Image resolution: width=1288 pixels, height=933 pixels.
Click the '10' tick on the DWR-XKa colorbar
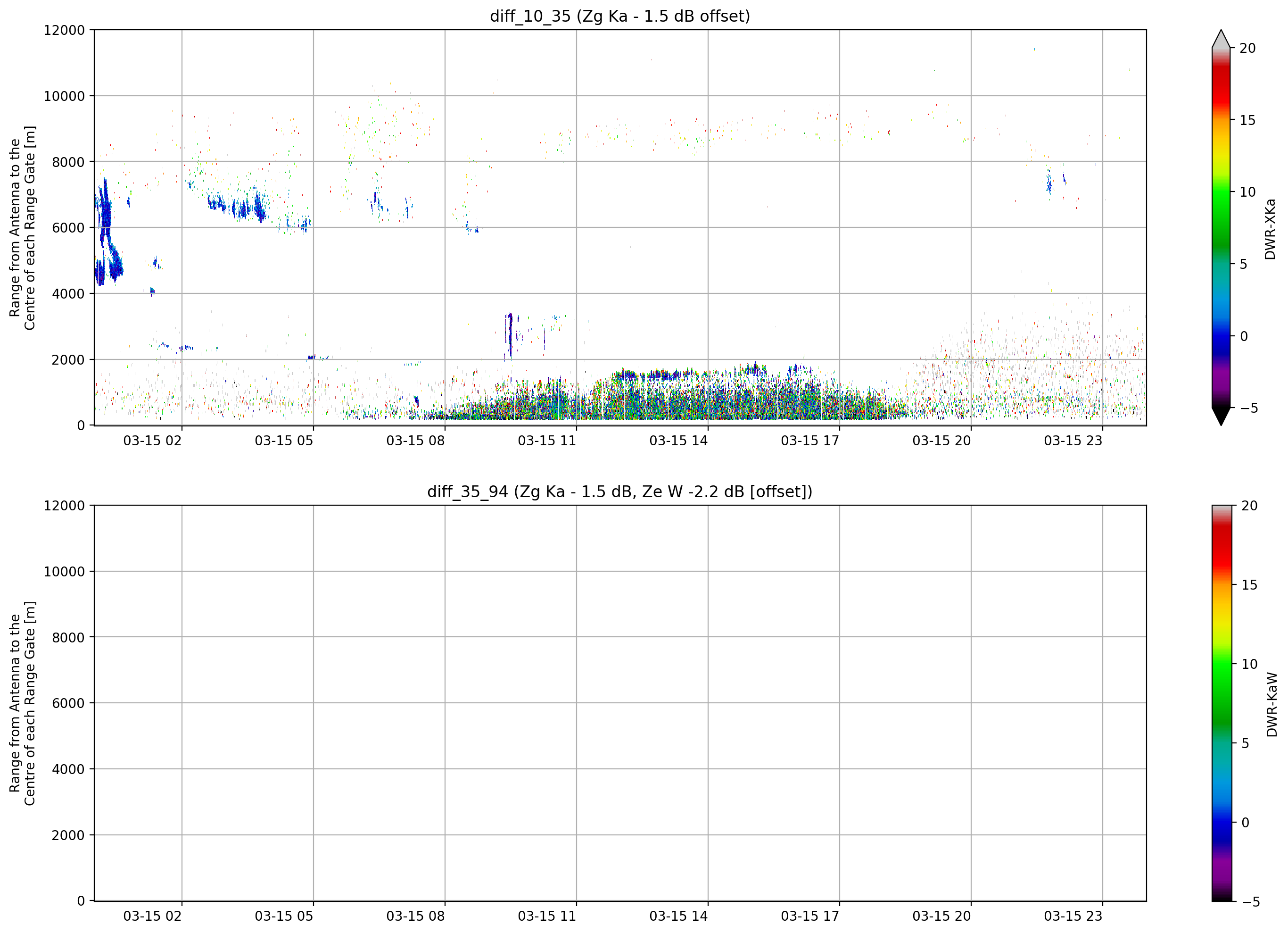(1247, 192)
